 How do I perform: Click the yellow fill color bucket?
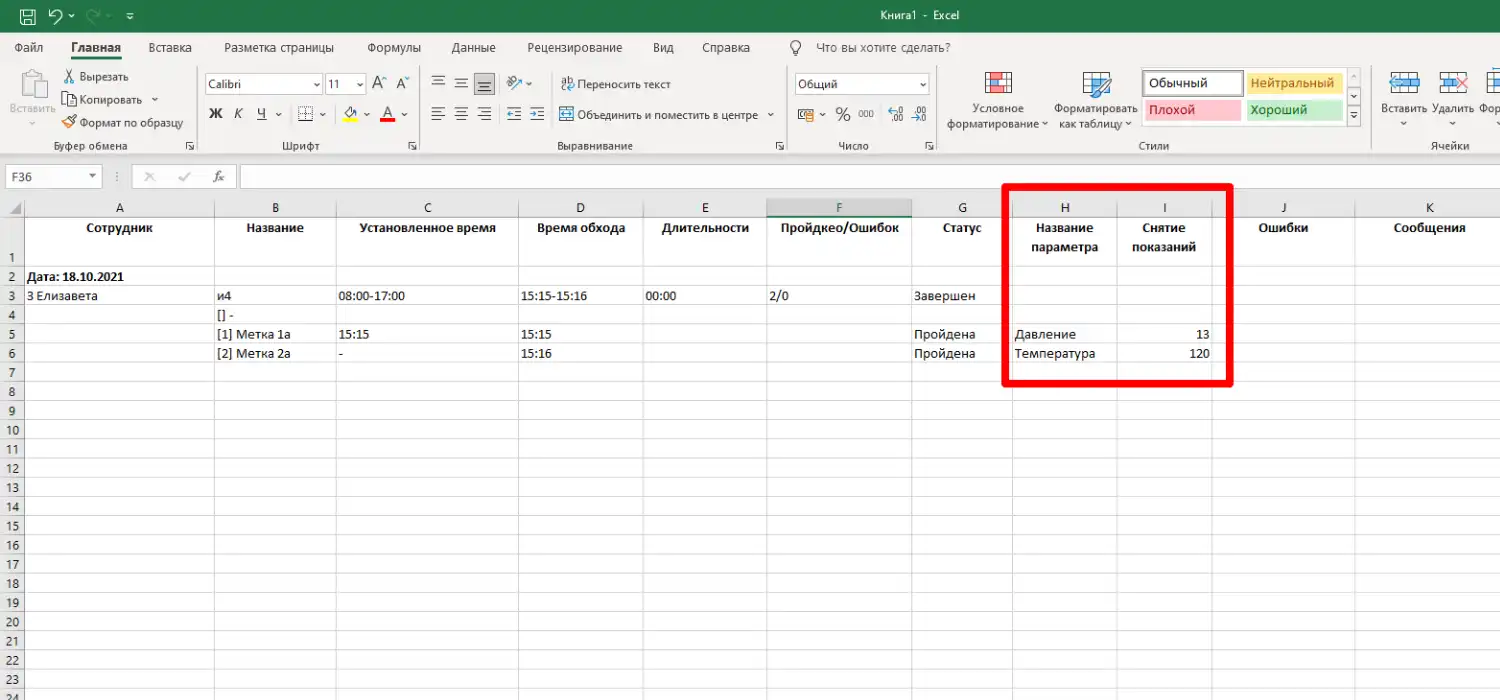[x=350, y=114]
